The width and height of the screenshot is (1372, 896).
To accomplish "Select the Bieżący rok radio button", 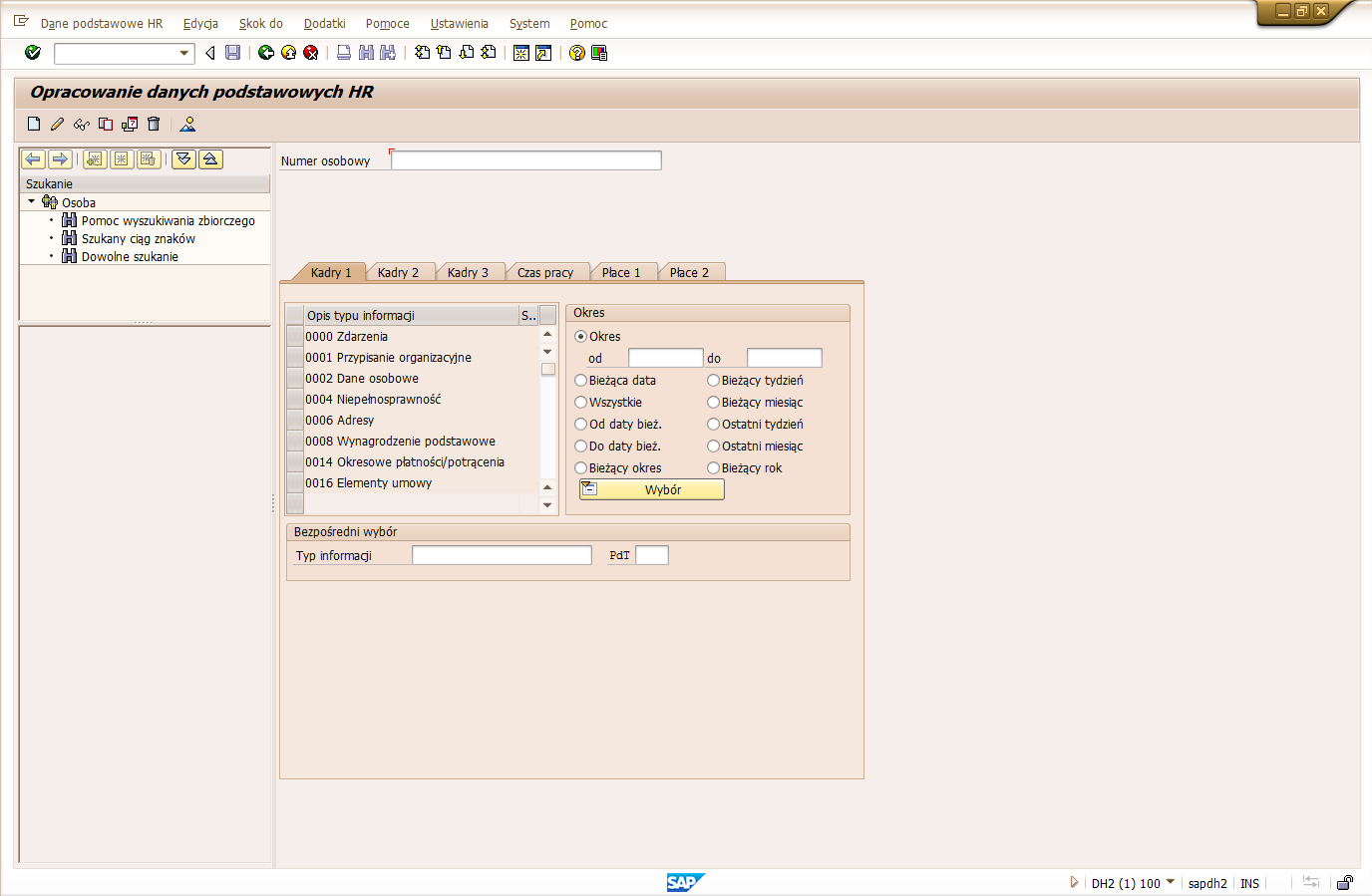I will click(713, 468).
